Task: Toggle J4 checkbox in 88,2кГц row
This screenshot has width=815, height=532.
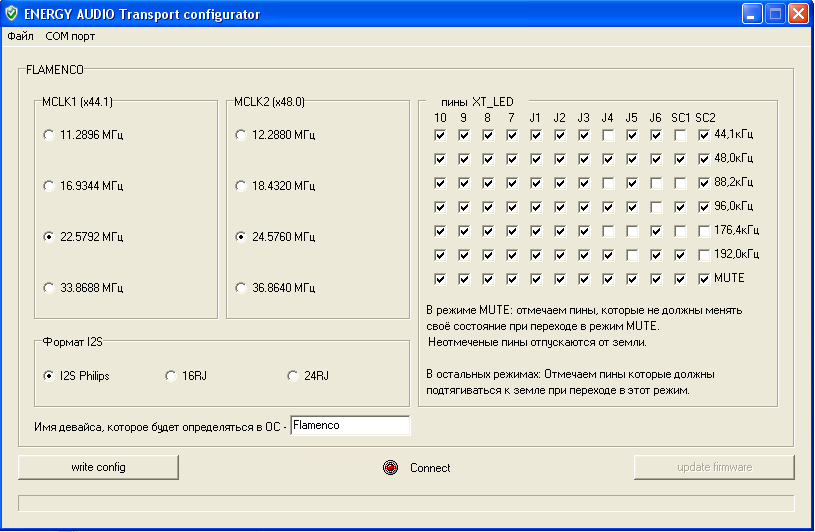Action: click(x=608, y=183)
